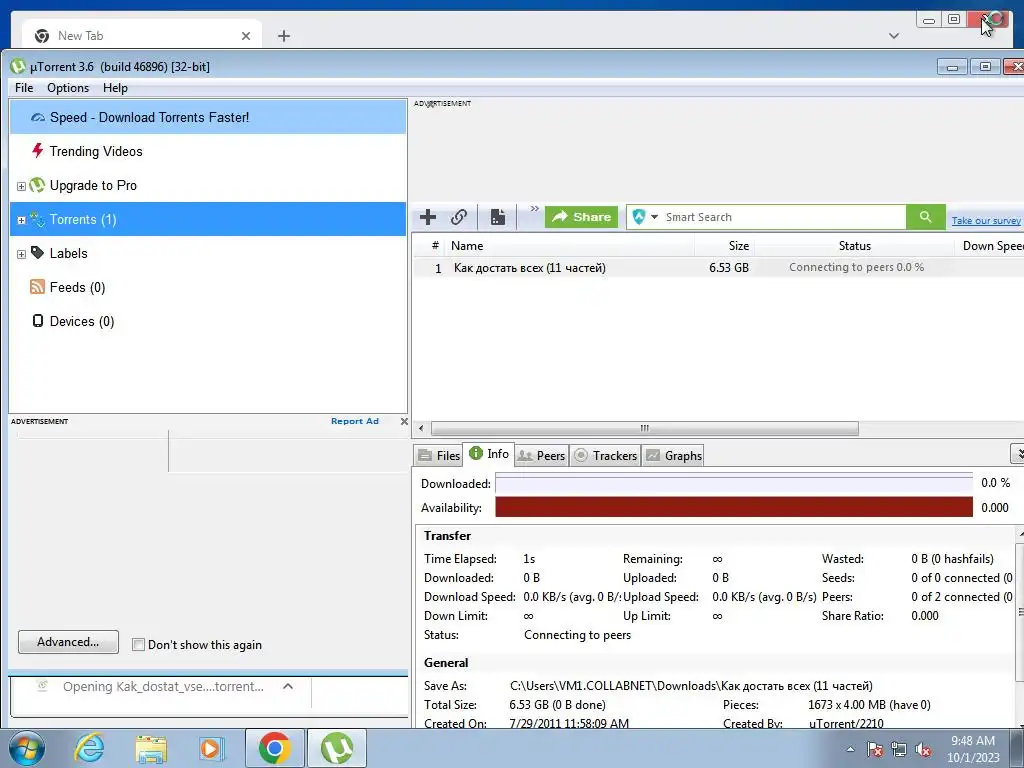1024x768 pixels.
Task: Switch to the Info tab
Action: pyautogui.click(x=489, y=454)
